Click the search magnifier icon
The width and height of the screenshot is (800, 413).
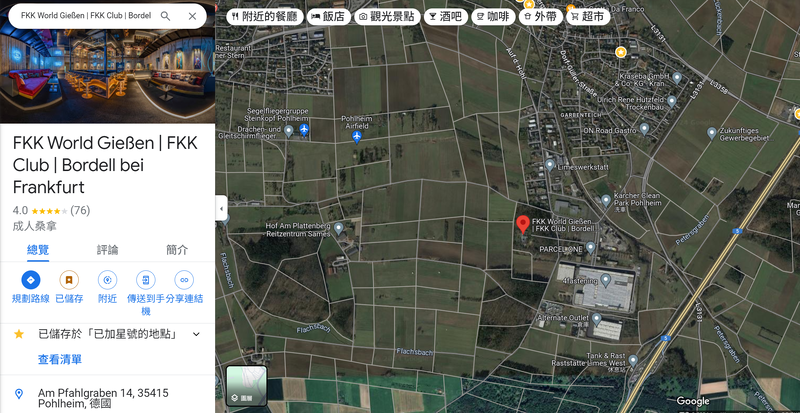pyautogui.click(x=165, y=16)
